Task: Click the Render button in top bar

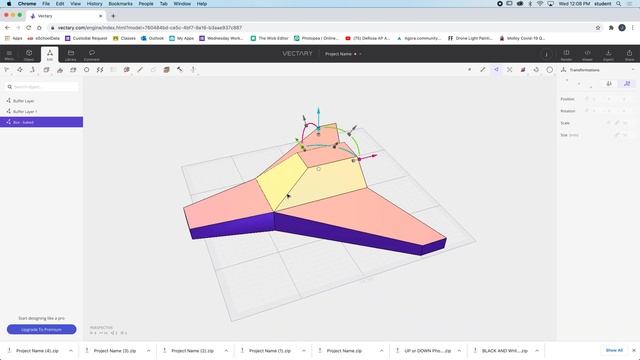Action: point(566,54)
